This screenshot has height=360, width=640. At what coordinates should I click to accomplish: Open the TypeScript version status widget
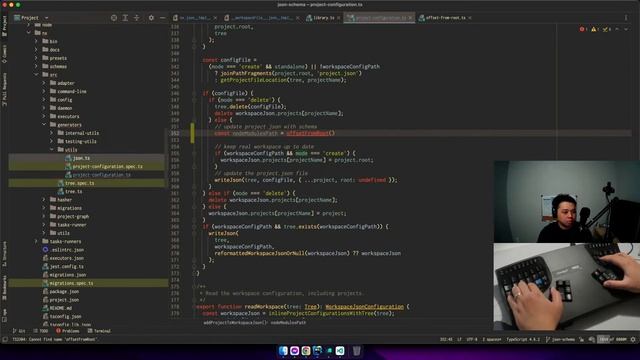tap(523, 340)
